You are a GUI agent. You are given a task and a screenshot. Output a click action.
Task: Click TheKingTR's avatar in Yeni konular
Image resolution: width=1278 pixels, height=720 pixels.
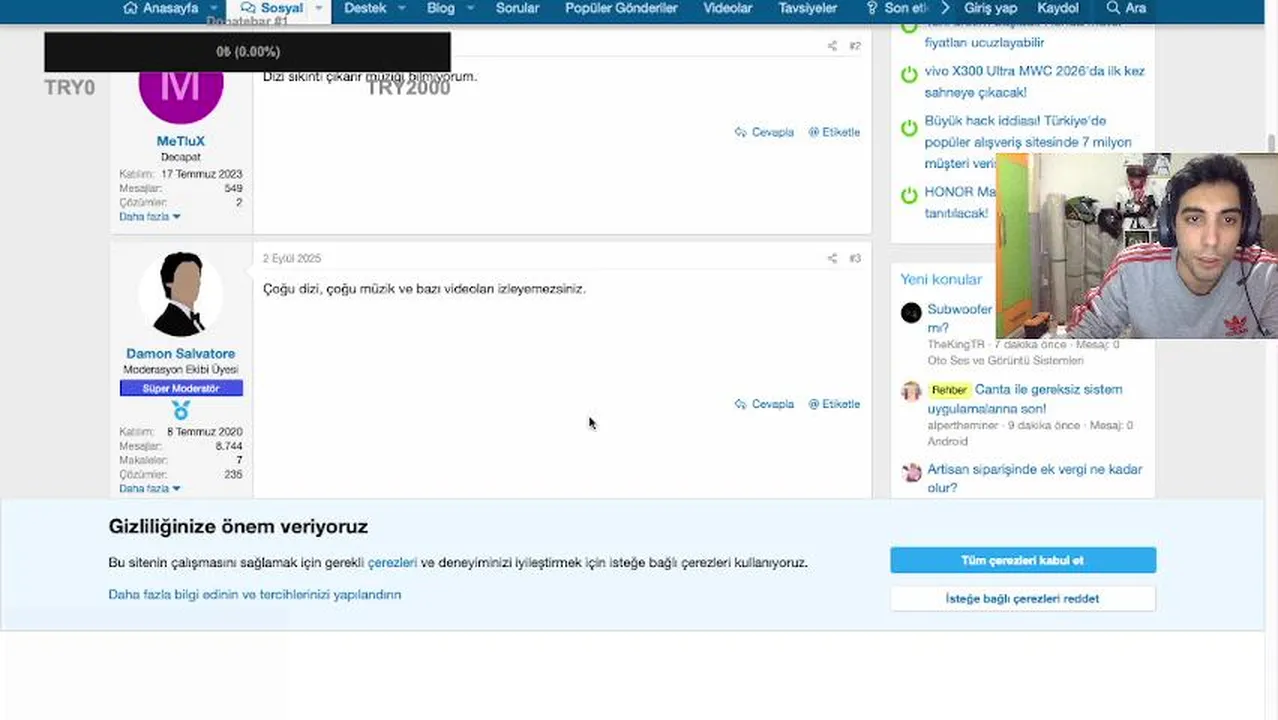[x=911, y=313]
